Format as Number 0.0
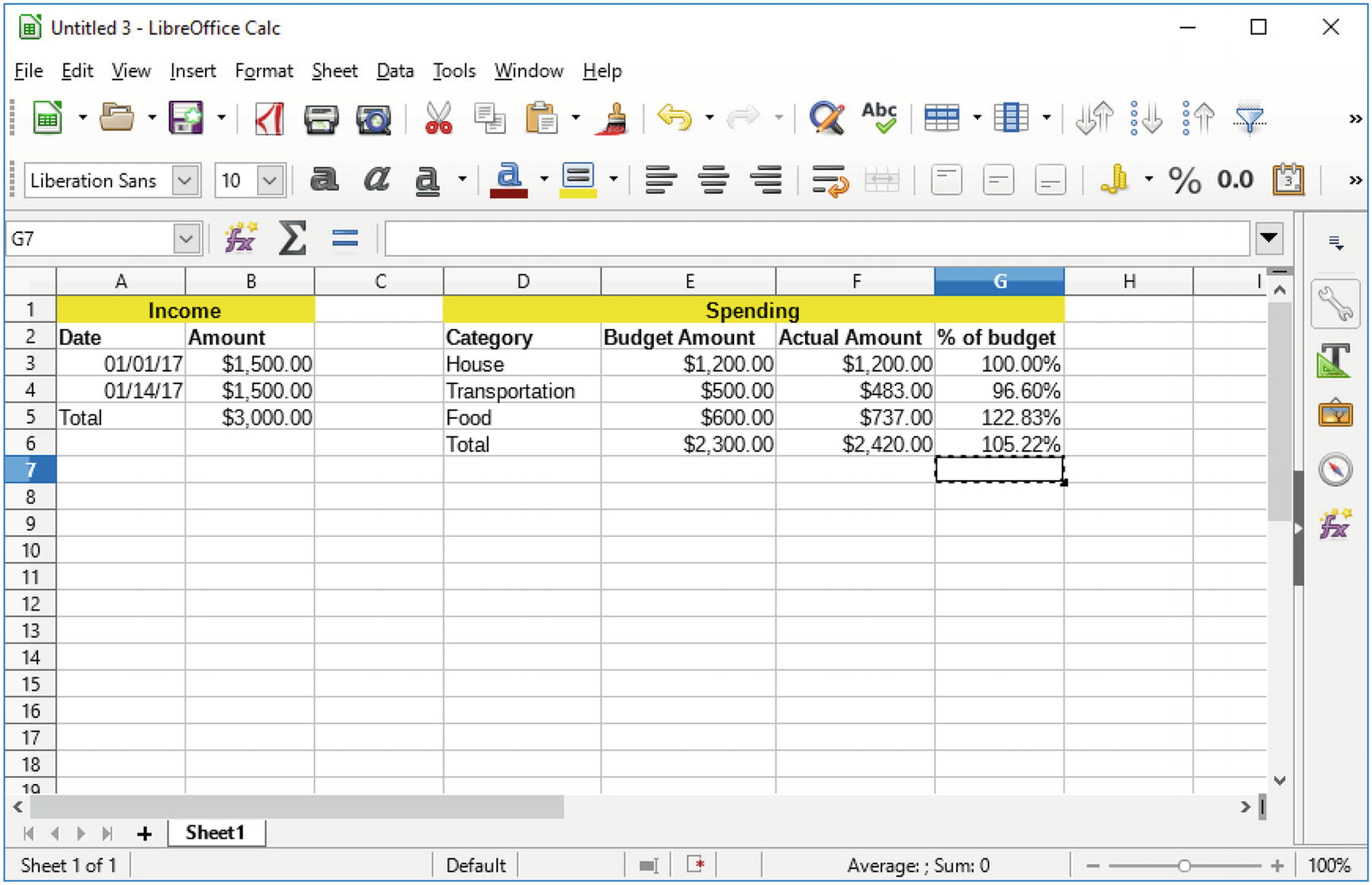1372x885 pixels. click(1235, 180)
